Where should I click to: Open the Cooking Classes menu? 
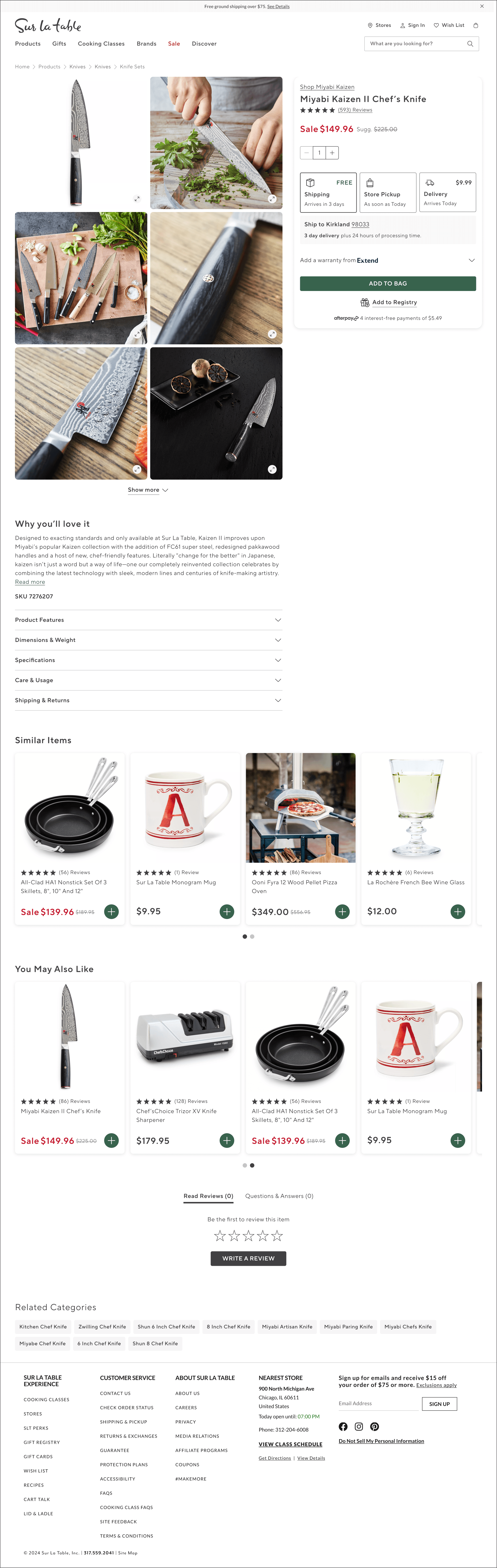pyautogui.click(x=101, y=44)
